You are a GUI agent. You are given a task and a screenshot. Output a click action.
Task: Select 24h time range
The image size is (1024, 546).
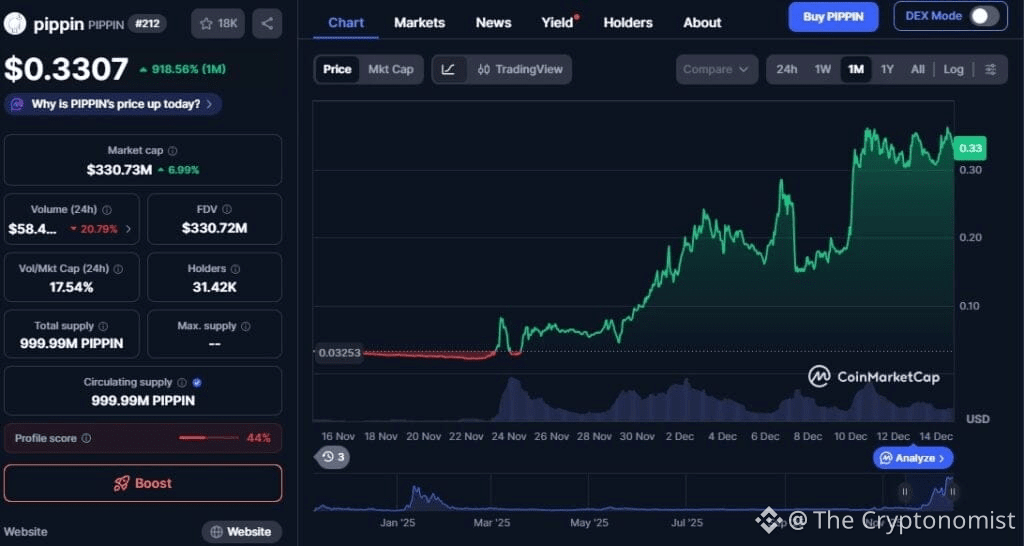(786, 69)
